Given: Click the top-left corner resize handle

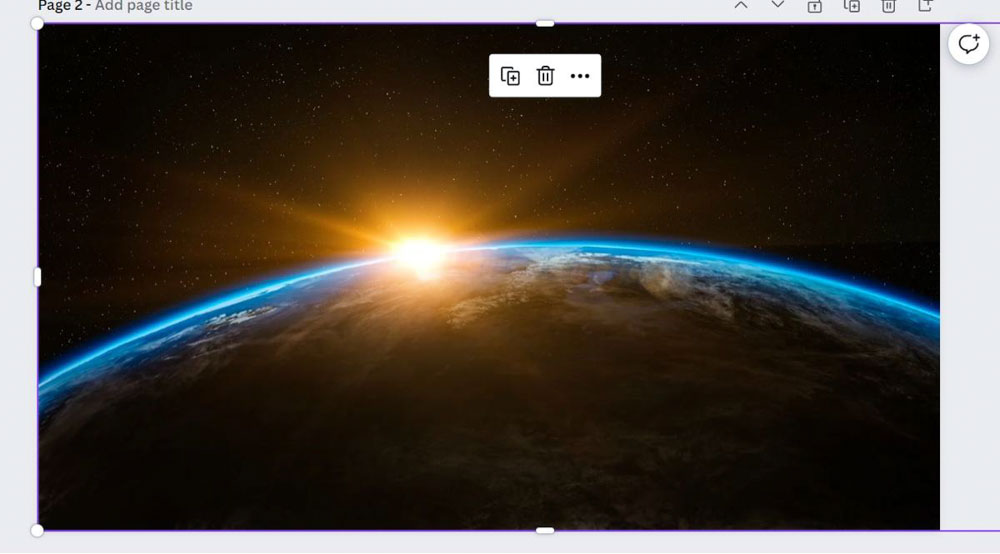Looking at the screenshot, I should (37, 24).
